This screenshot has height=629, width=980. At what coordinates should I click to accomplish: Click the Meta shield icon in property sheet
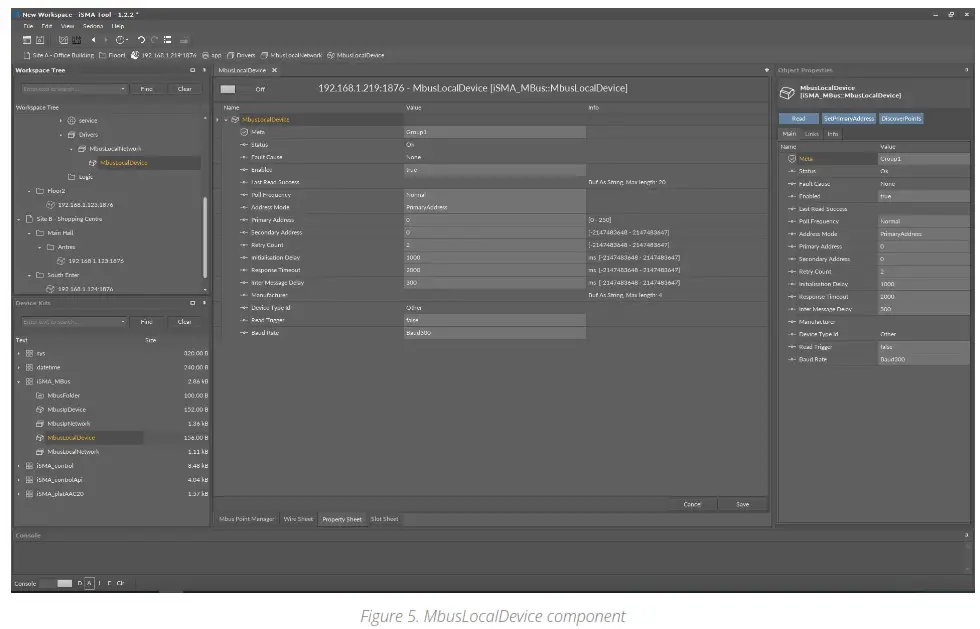tap(244, 132)
